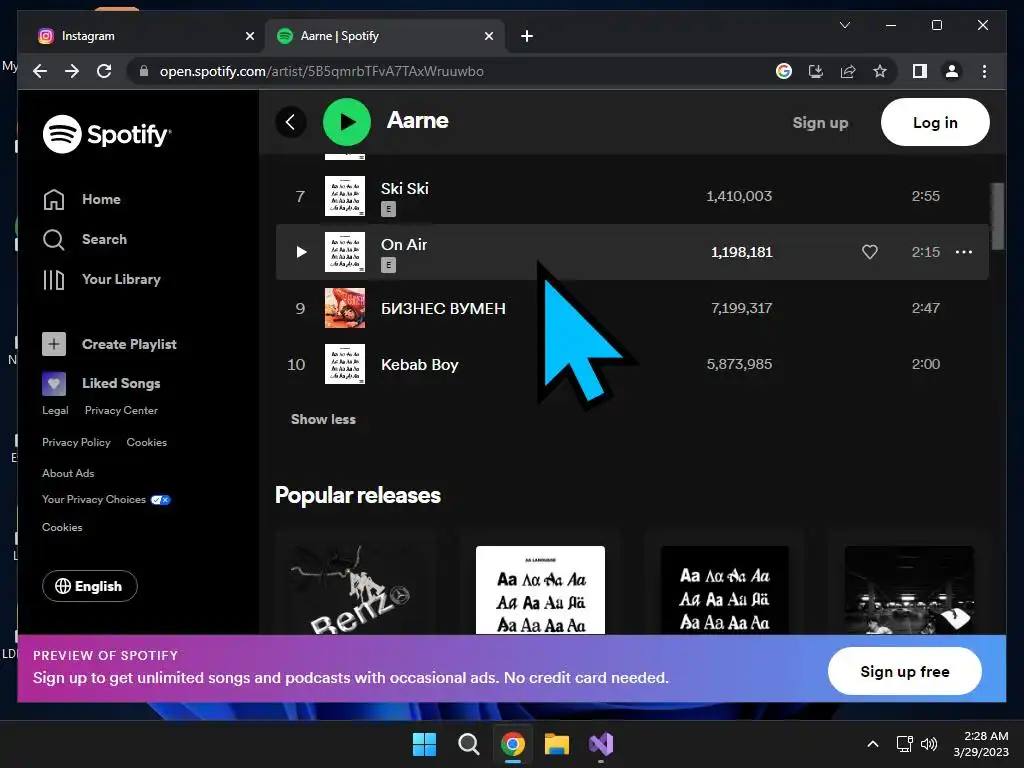This screenshot has height=768, width=1024.
Task: View site info lock icon
Action: tap(144, 71)
